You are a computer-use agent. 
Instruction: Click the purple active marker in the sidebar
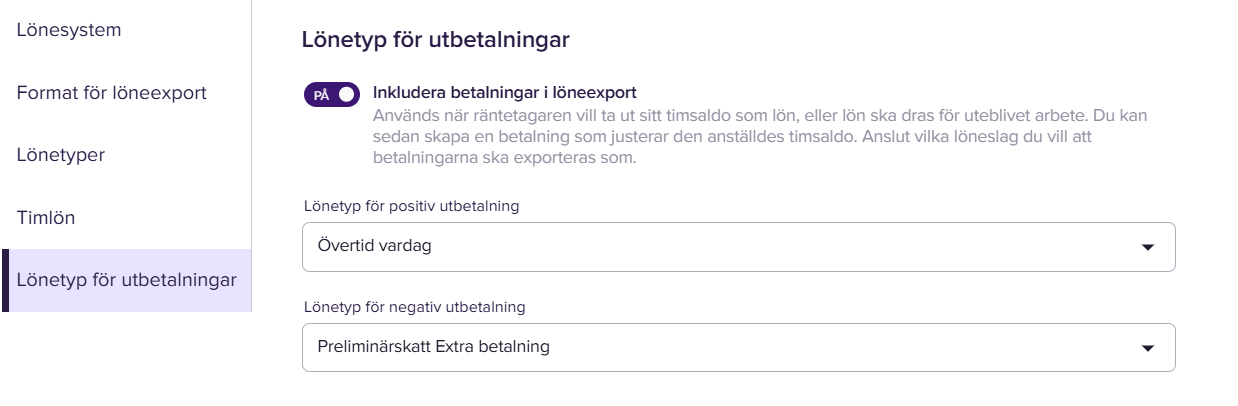pyautogui.click(x=5, y=280)
